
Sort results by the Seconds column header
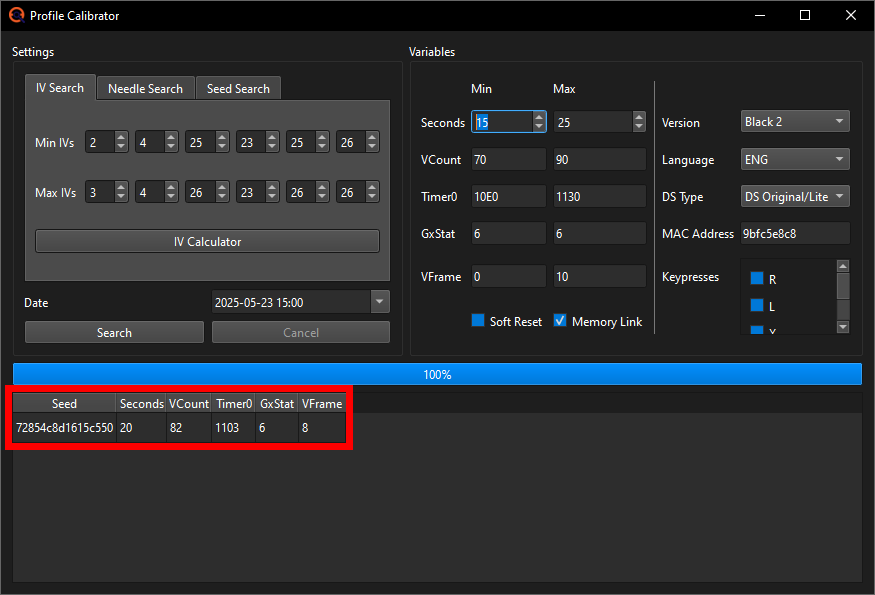coord(141,404)
